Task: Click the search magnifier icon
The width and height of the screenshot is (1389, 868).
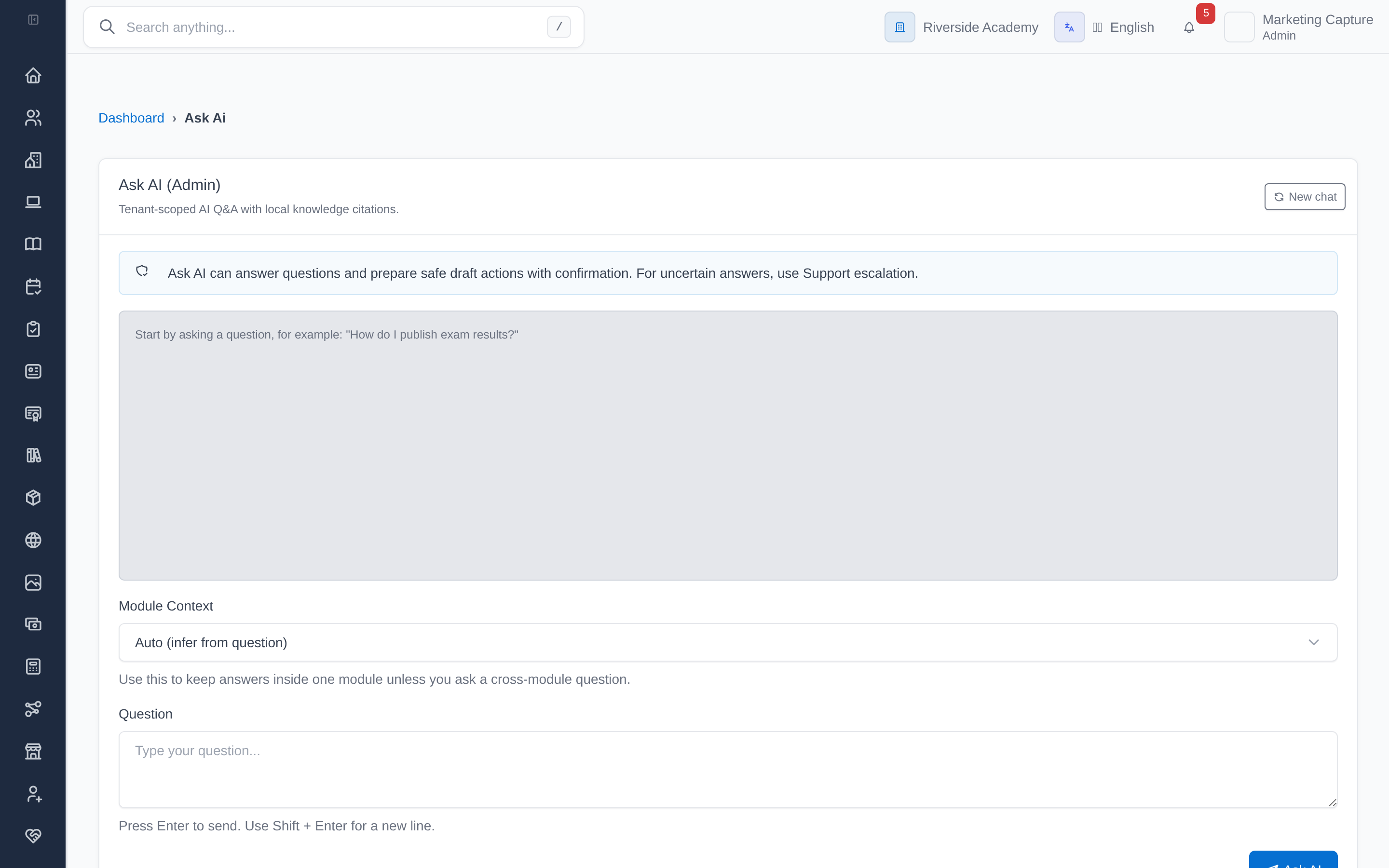Action: 107,27
